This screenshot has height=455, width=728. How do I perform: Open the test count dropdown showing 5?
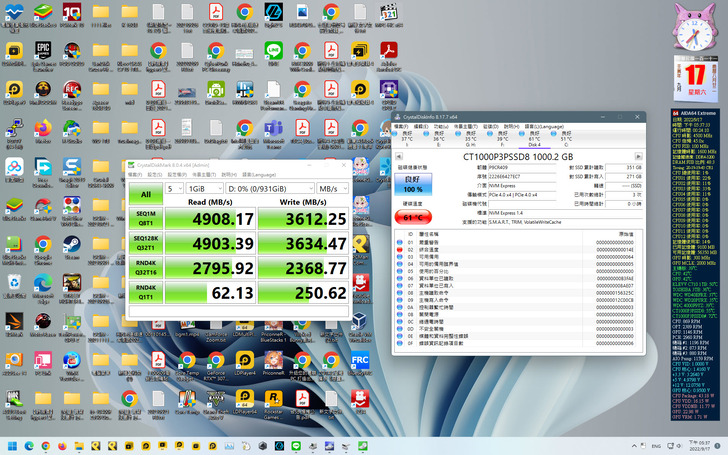[174, 188]
